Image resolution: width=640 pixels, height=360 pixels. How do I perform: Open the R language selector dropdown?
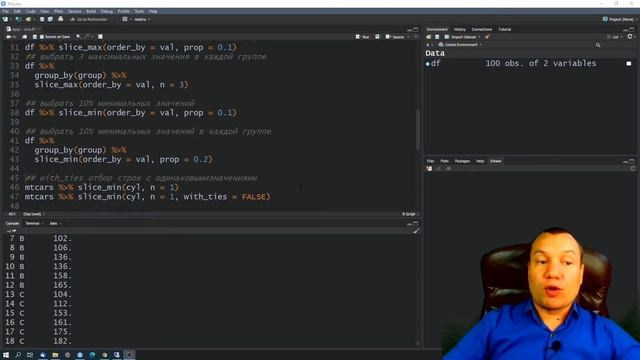tap(429, 45)
